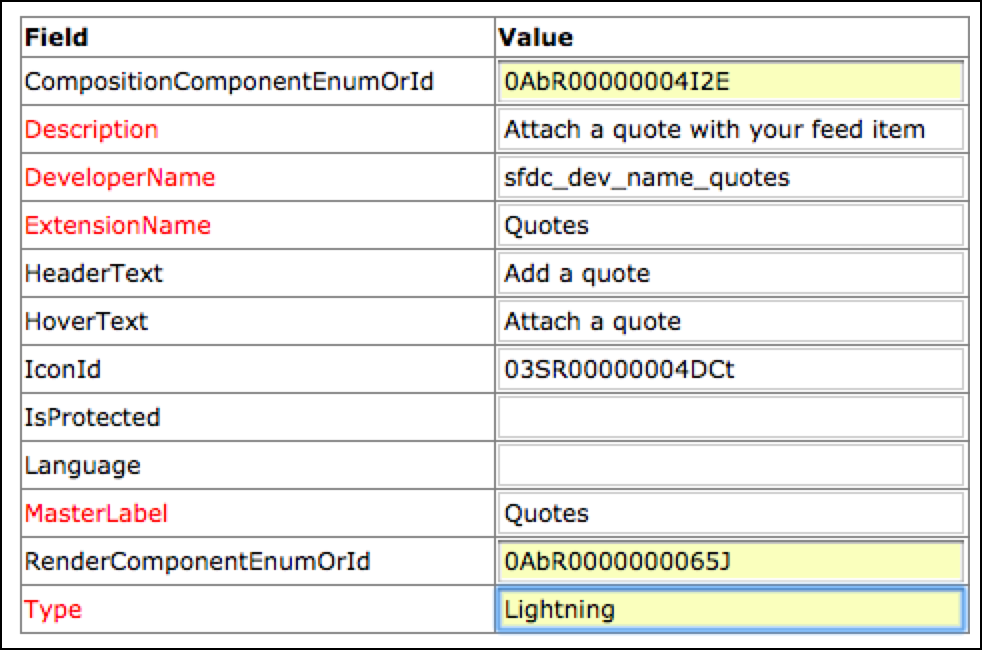Click the red MasterLabel field name
The image size is (982, 650).
(96, 514)
